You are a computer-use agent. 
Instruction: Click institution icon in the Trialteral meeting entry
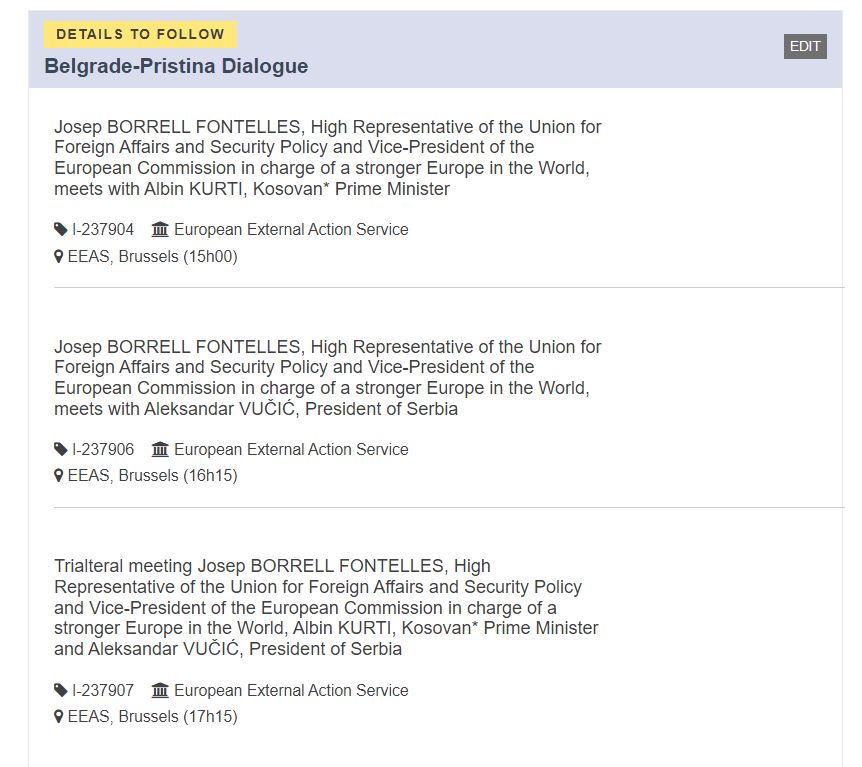click(160, 689)
